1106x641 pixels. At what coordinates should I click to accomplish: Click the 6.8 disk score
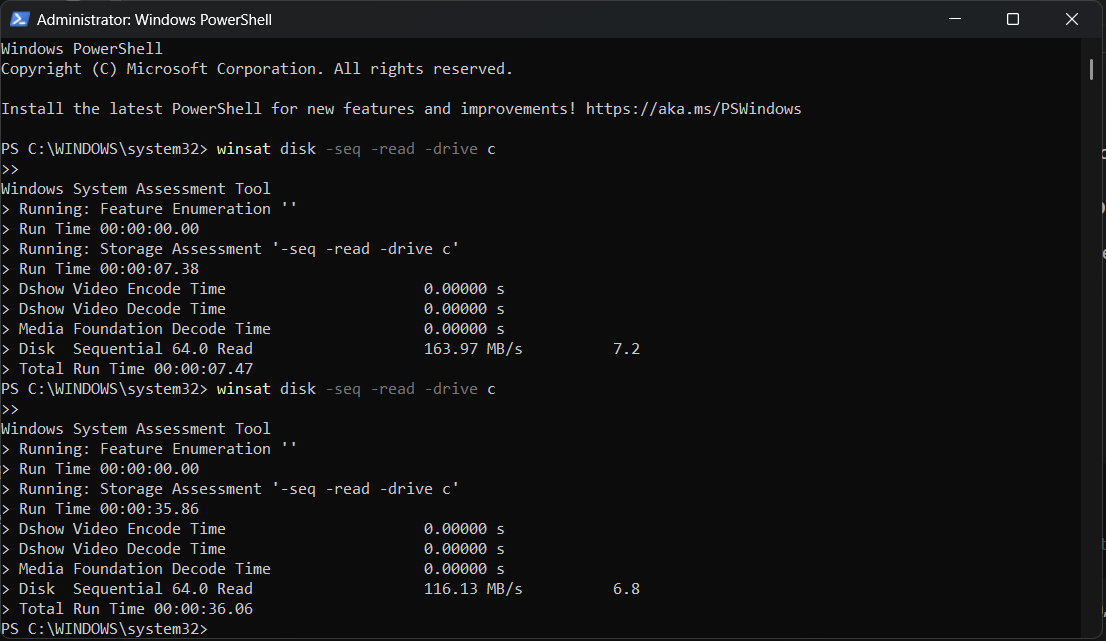[626, 589]
